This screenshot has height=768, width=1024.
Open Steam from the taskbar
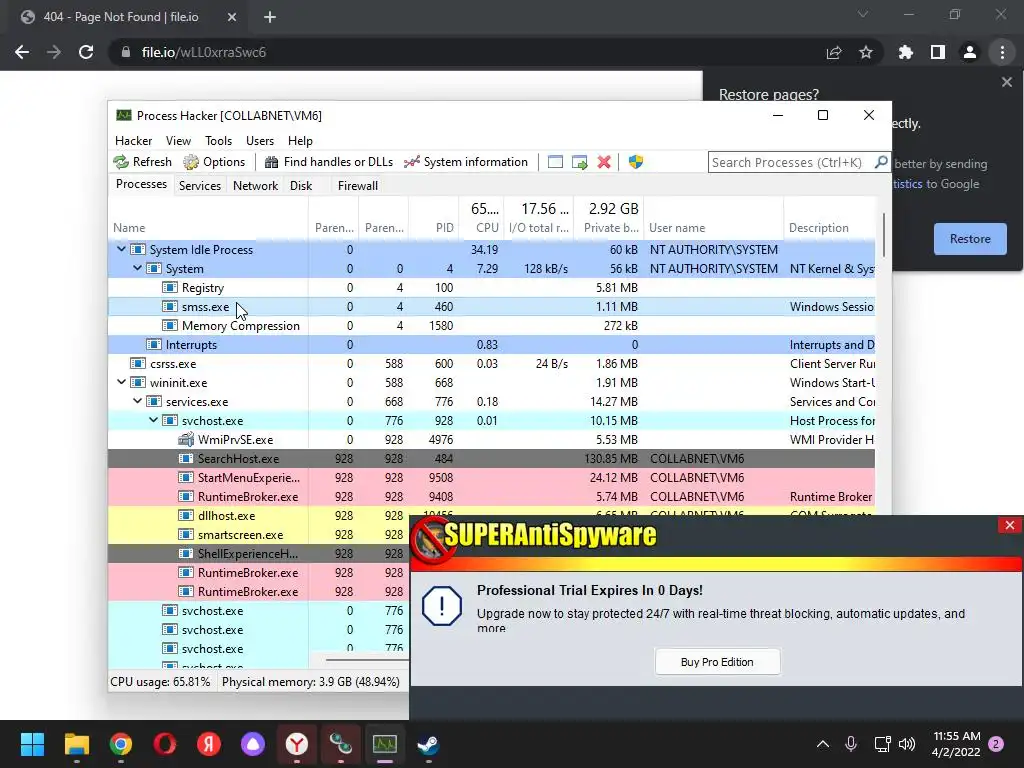pyautogui.click(x=428, y=744)
